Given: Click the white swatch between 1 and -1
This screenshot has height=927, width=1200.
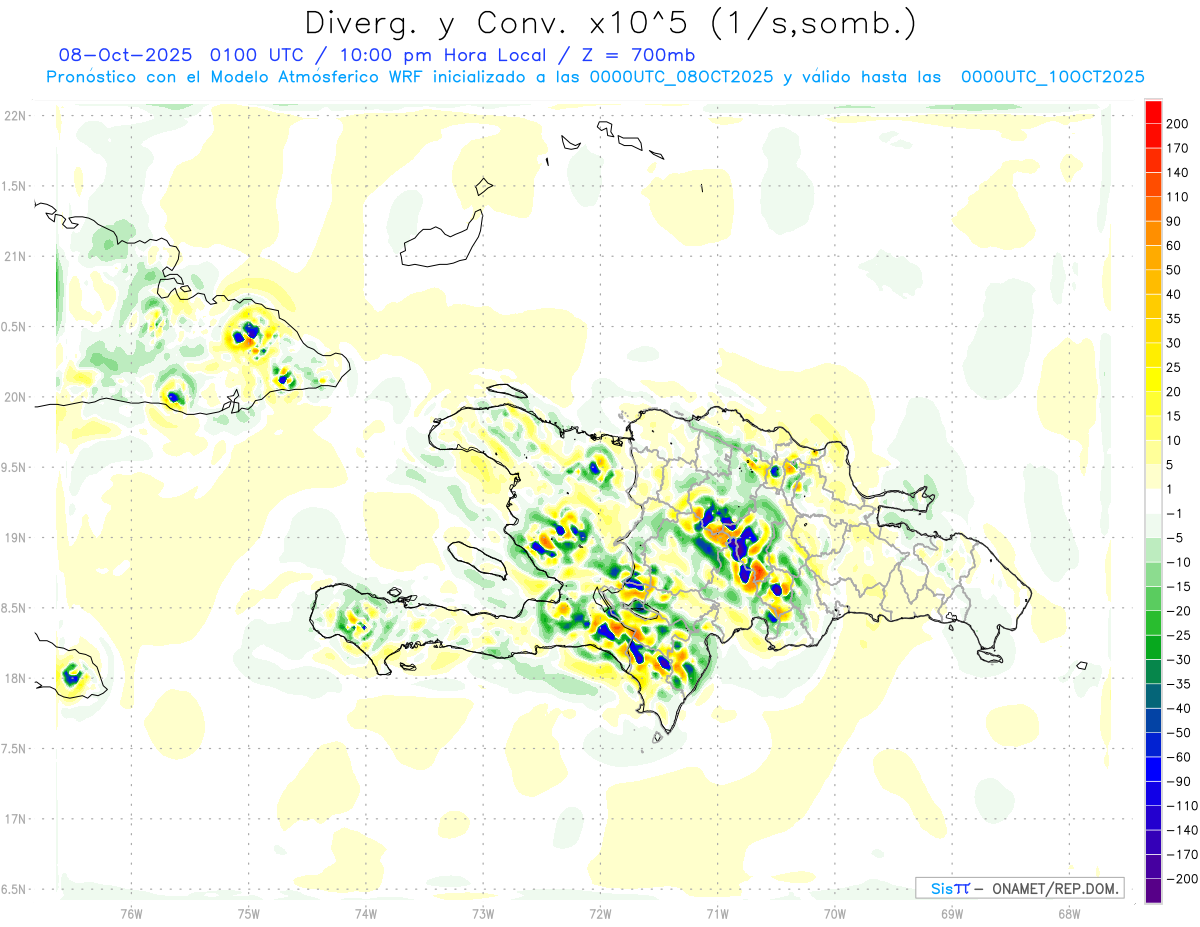Looking at the screenshot, I should (x=1153, y=501).
